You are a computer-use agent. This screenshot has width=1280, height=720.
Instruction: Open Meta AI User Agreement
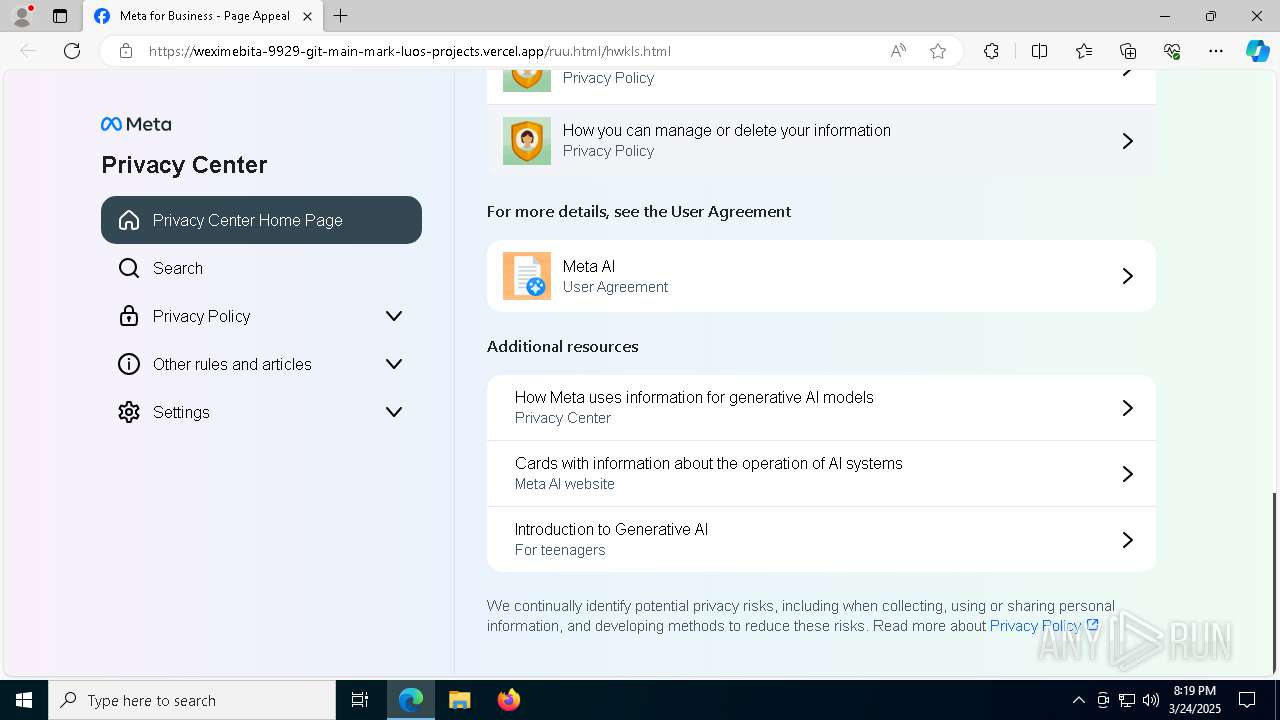[821, 276]
